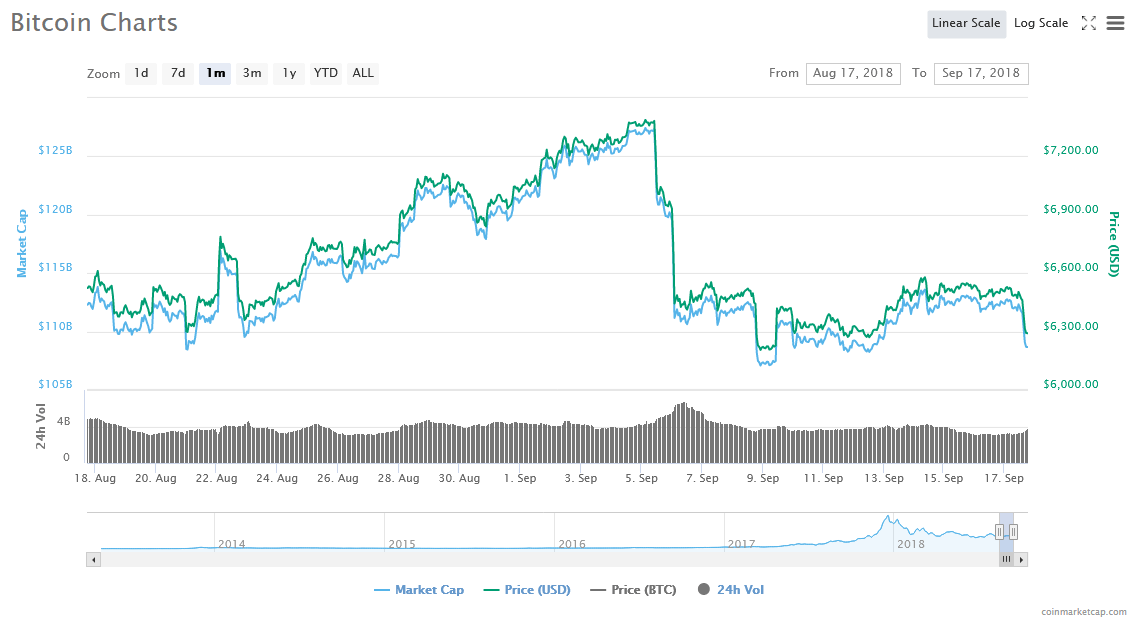The width and height of the screenshot is (1137, 620).
Task: Click the left range handle in navigator
Action: [x=999, y=532]
